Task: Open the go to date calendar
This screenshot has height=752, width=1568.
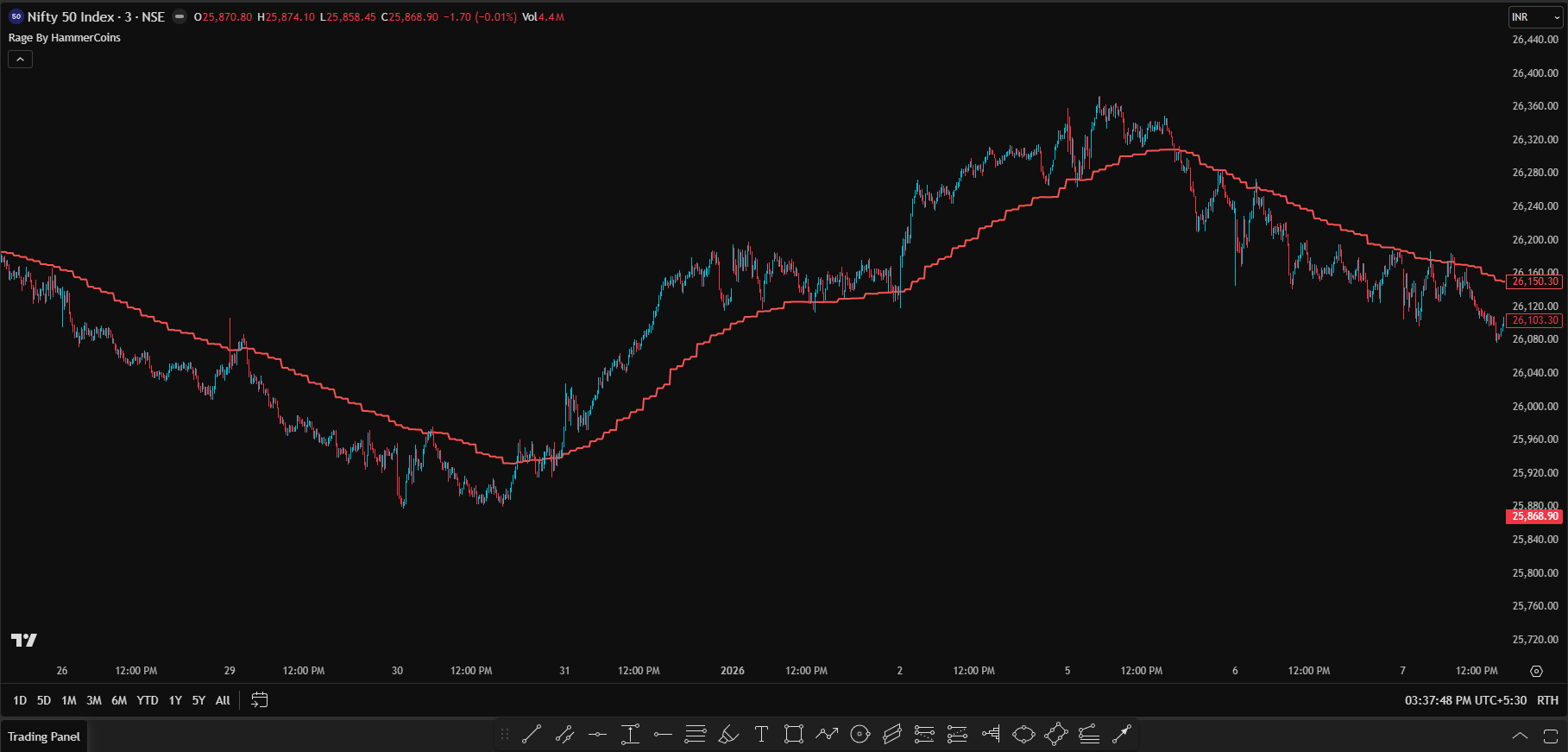Action: [259, 700]
